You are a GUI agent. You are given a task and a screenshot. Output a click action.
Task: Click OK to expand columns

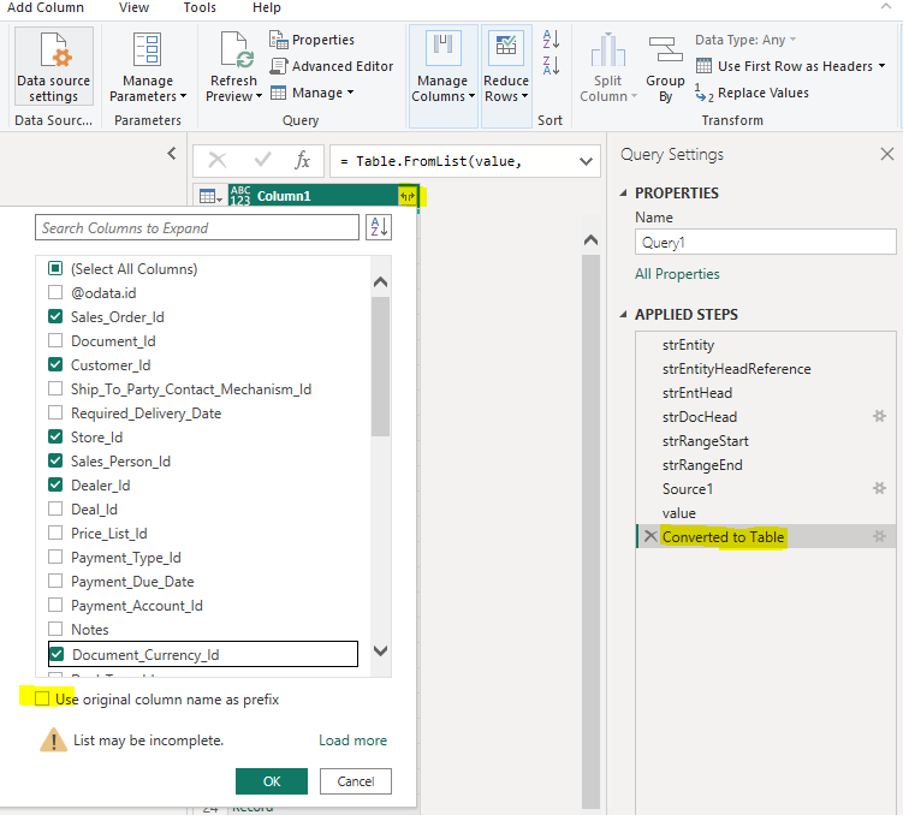click(271, 781)
